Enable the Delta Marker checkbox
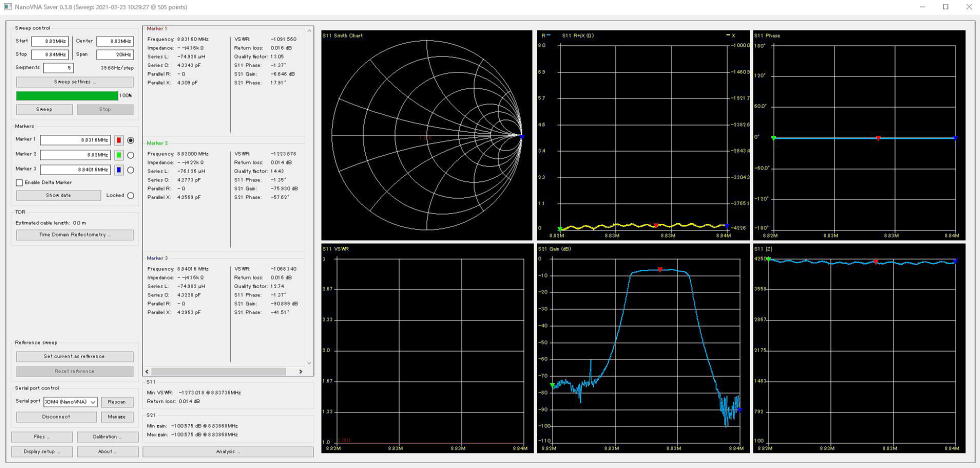 (19, 182)
